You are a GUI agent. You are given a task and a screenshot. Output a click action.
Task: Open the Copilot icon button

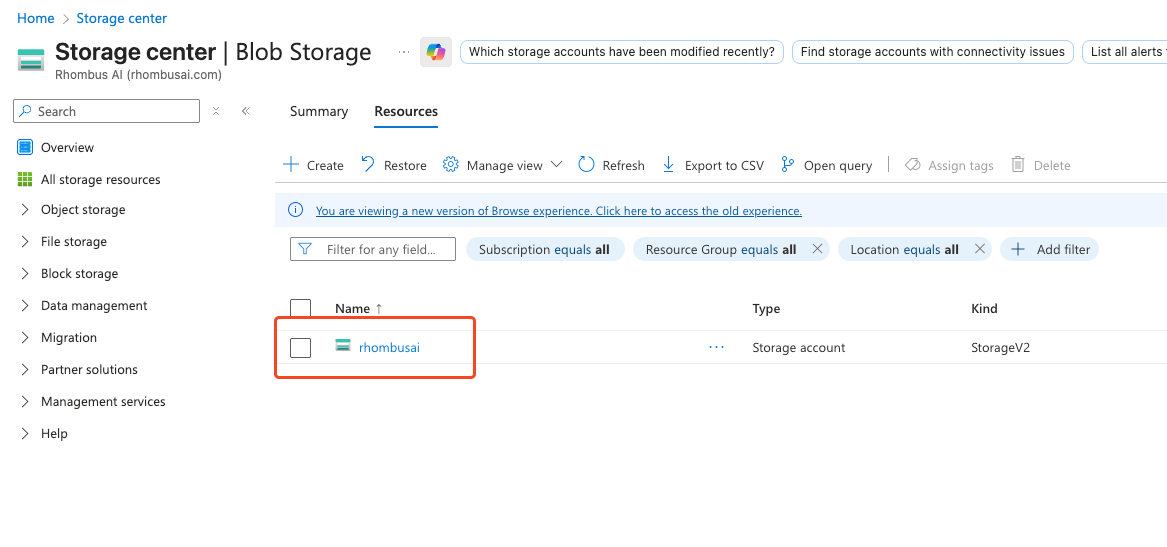435,52
